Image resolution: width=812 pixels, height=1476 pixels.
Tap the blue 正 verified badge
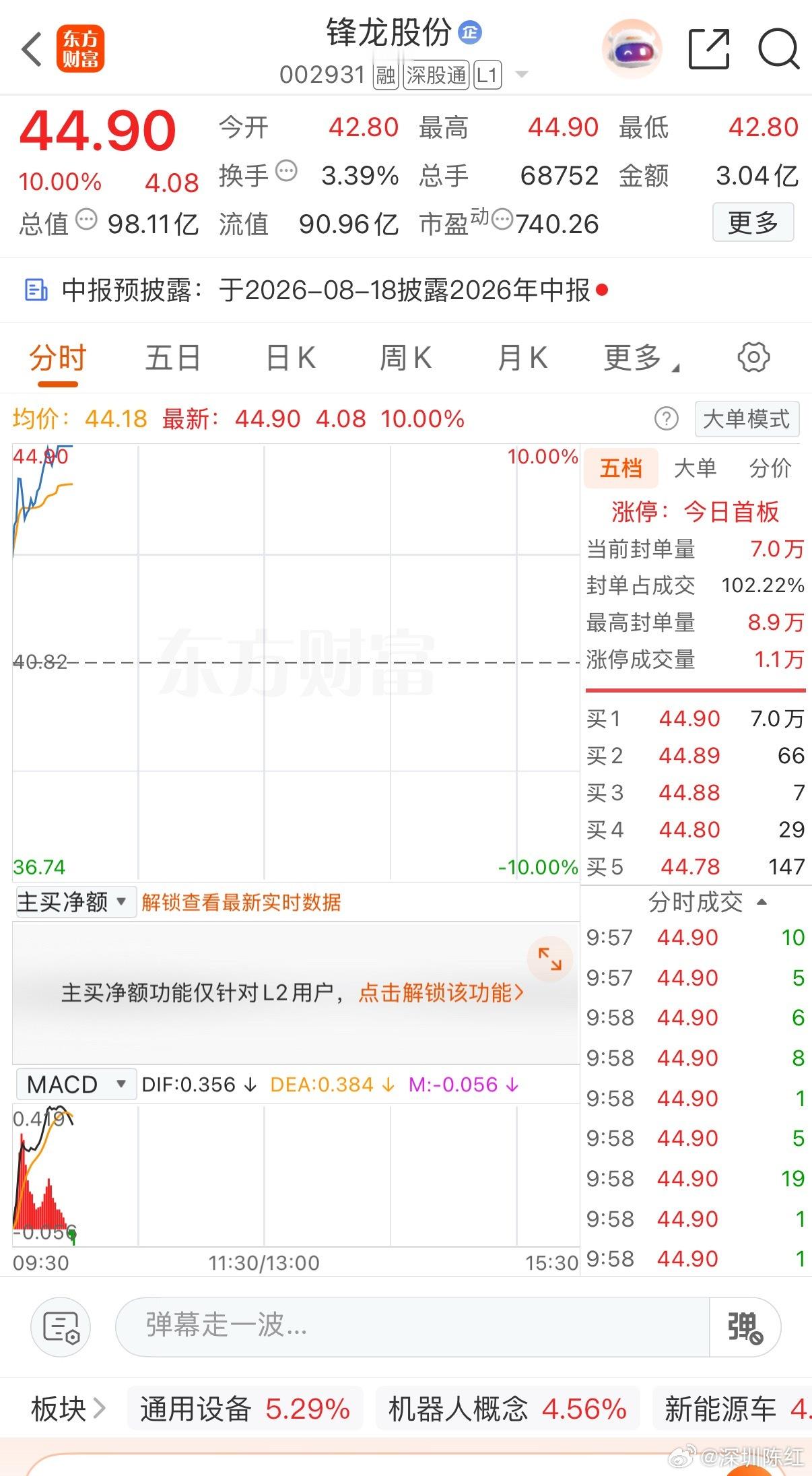click(x=470, y=32)
